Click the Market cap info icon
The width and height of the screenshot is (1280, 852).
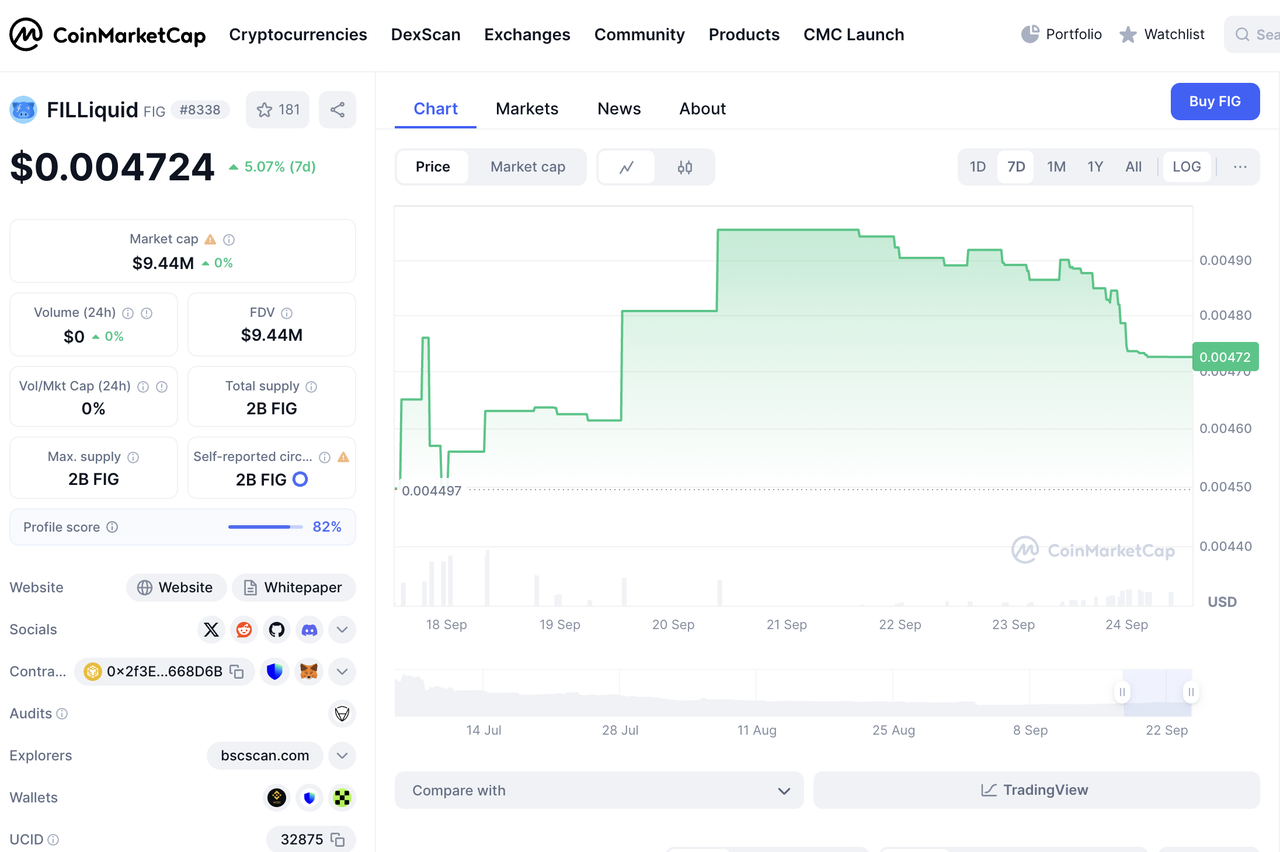229,240
